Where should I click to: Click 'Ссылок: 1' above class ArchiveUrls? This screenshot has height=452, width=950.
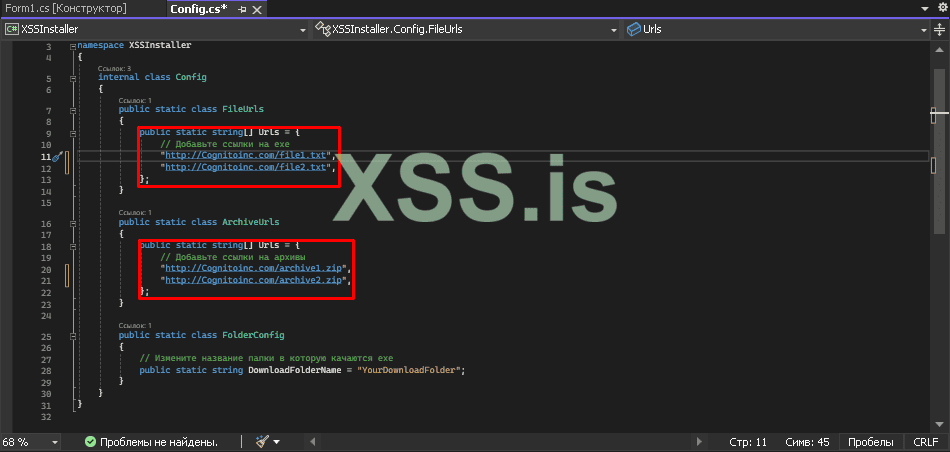point(135,213)
